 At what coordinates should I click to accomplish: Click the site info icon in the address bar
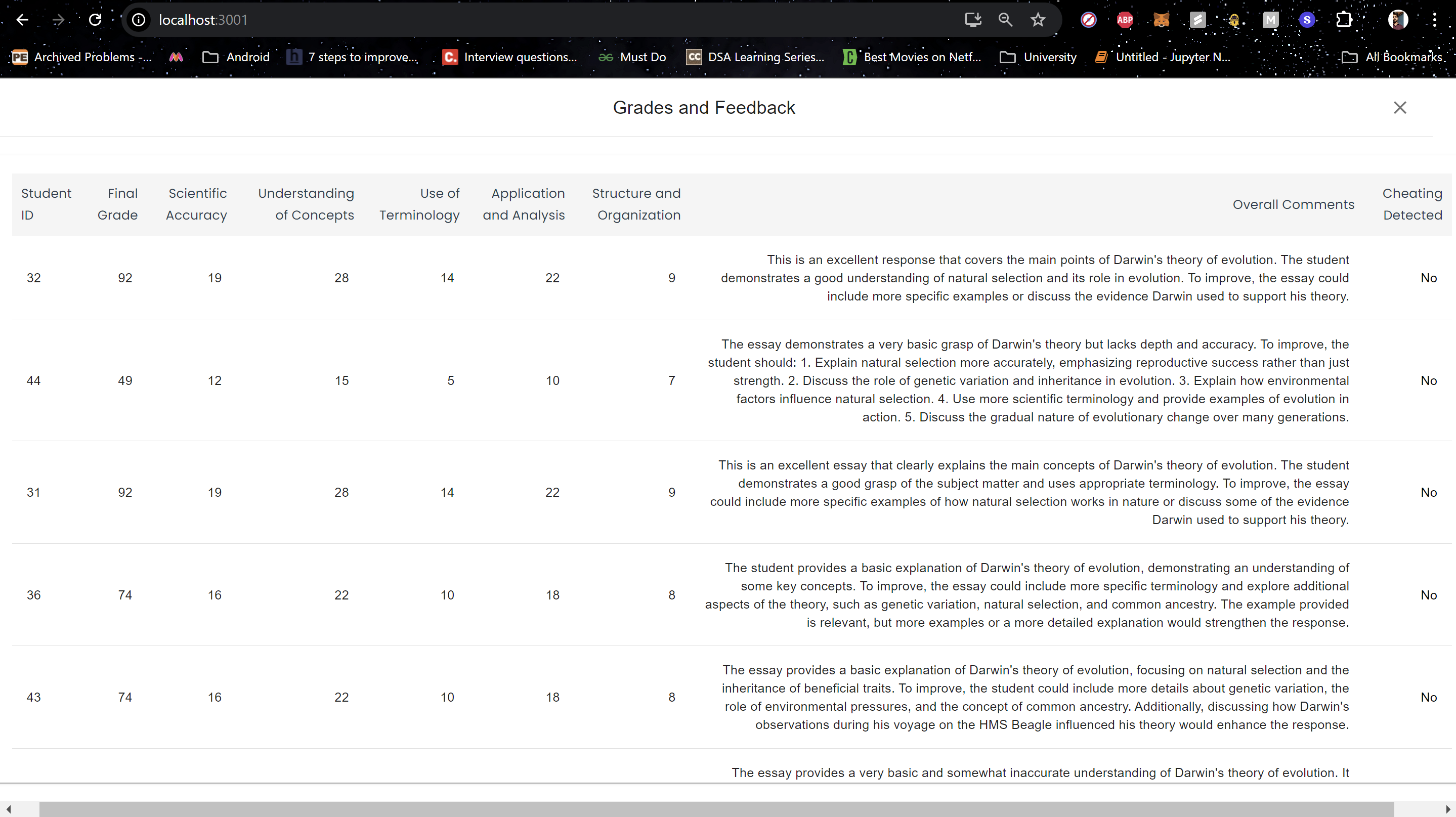[139, 20]
